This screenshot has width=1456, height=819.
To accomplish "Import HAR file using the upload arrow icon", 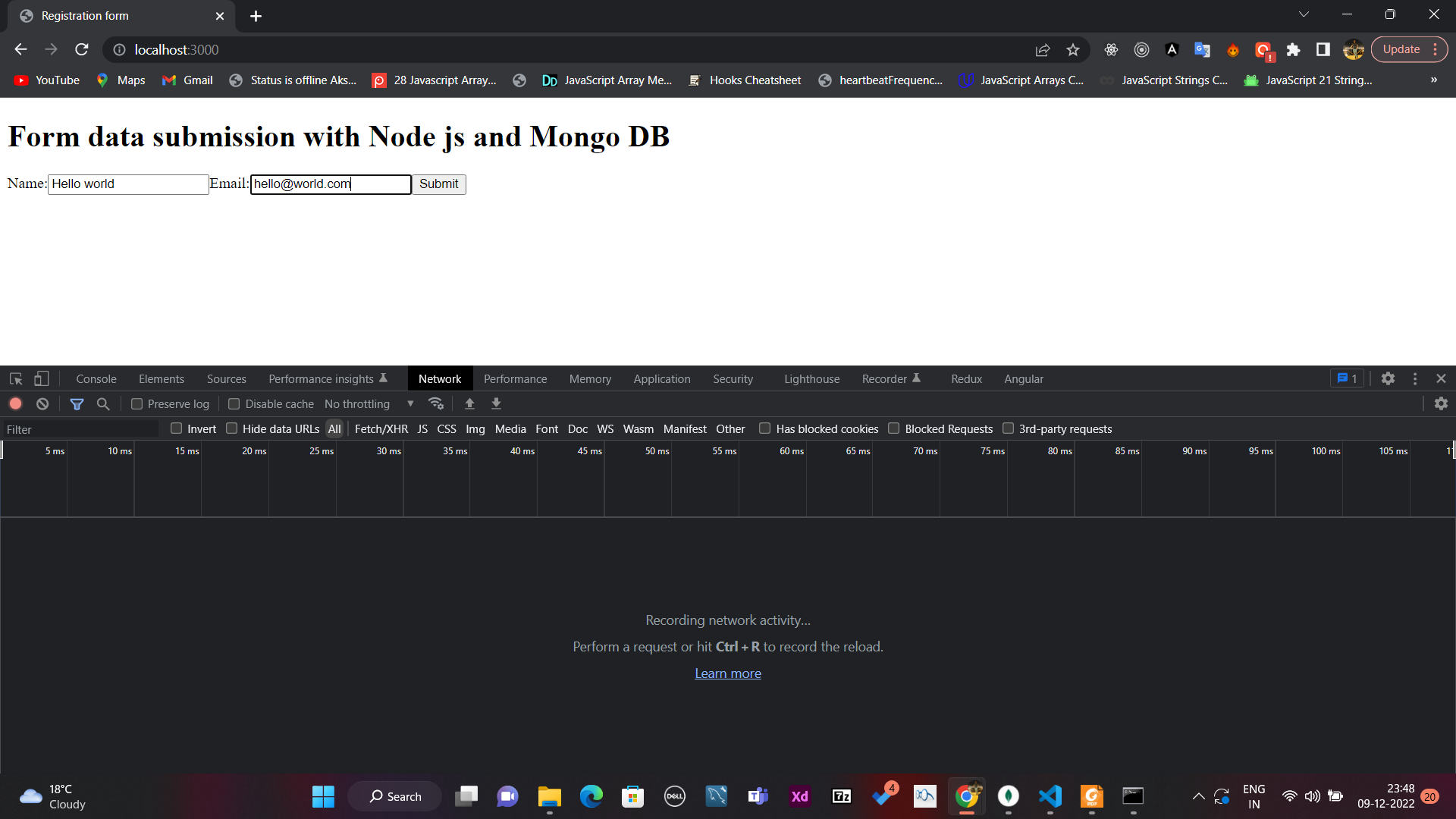I will click(x=469, y=403).
